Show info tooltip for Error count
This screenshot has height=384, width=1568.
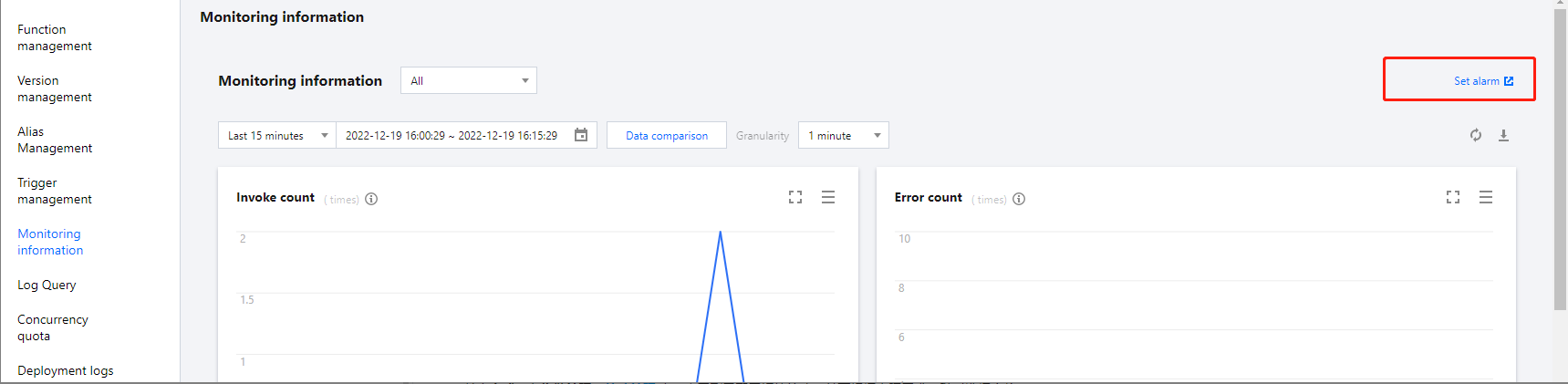pyautogui.click(x=1019, y=199)
